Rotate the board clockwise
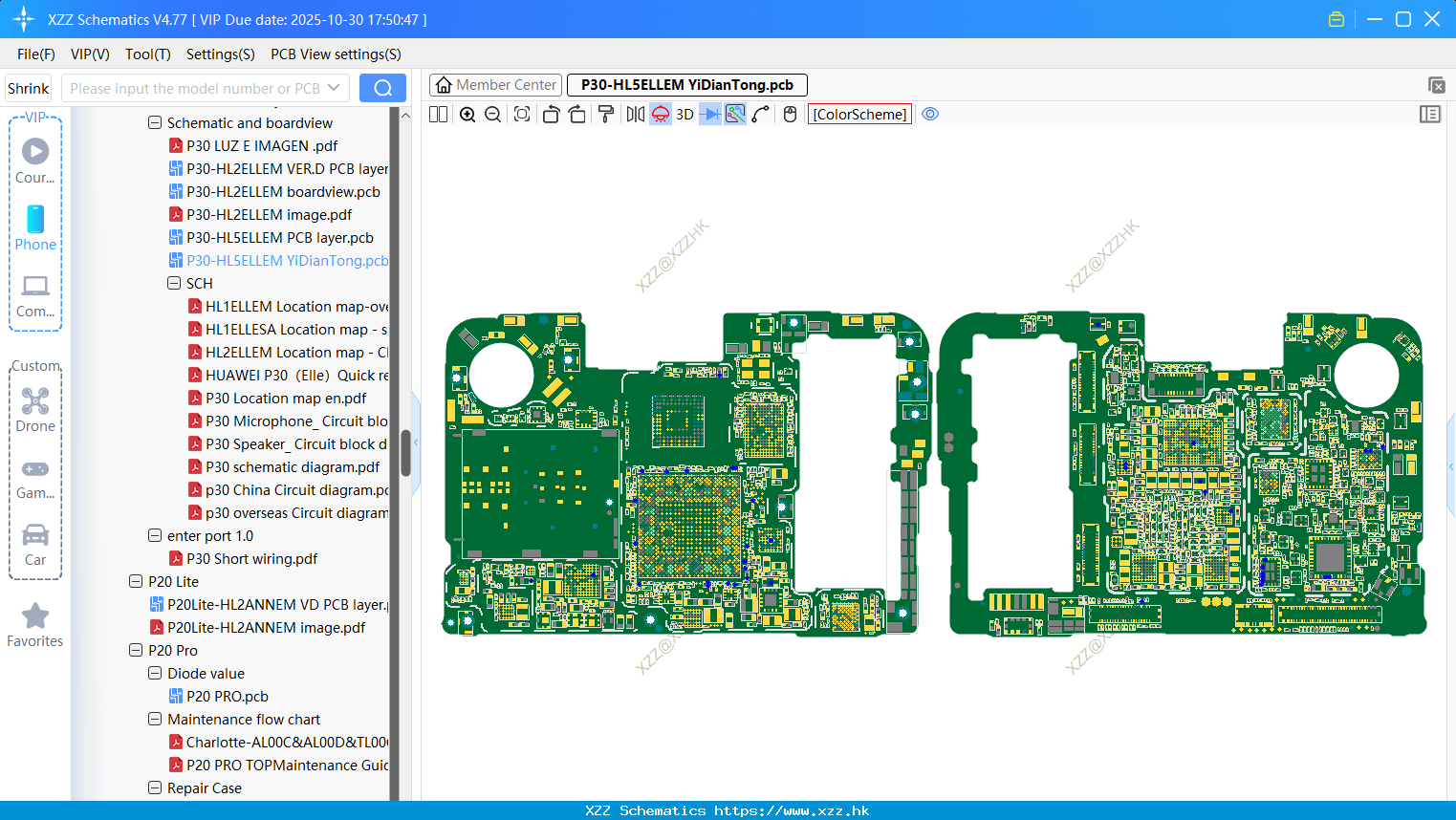 tap(577, 115)
